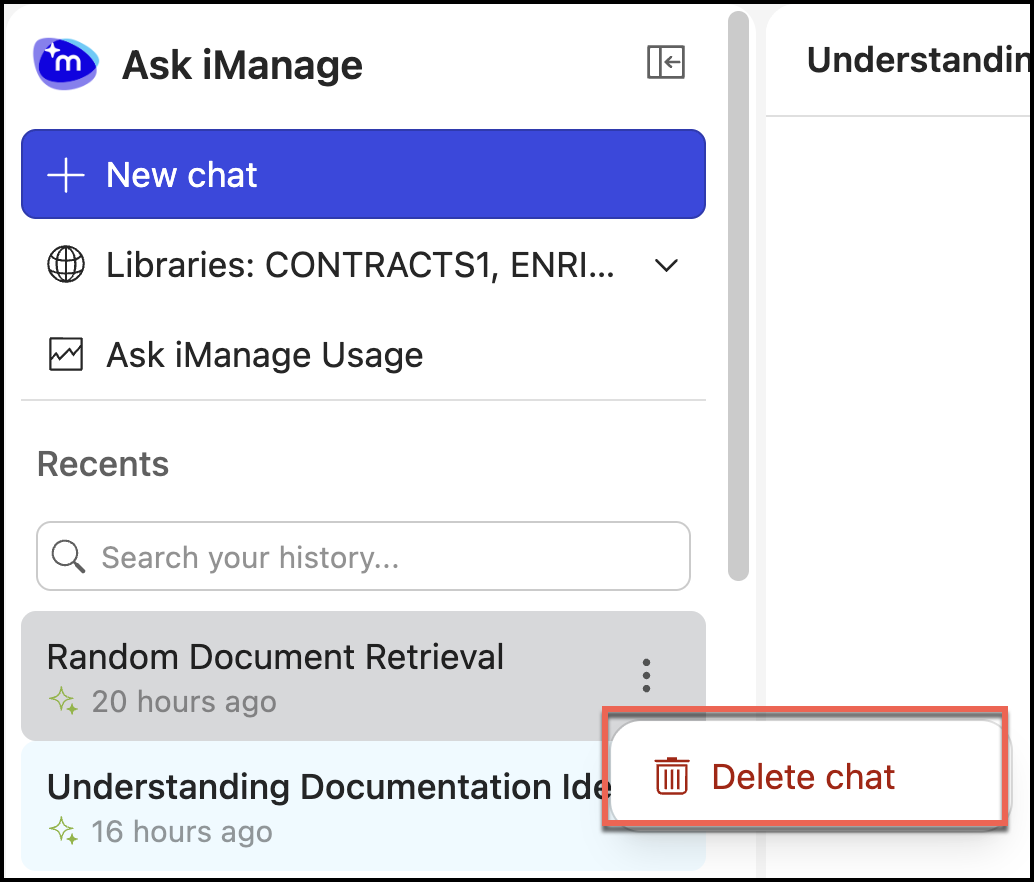Type in Search your history field
The height and width of the screenshot is (882, 1034).
[380, 557]
